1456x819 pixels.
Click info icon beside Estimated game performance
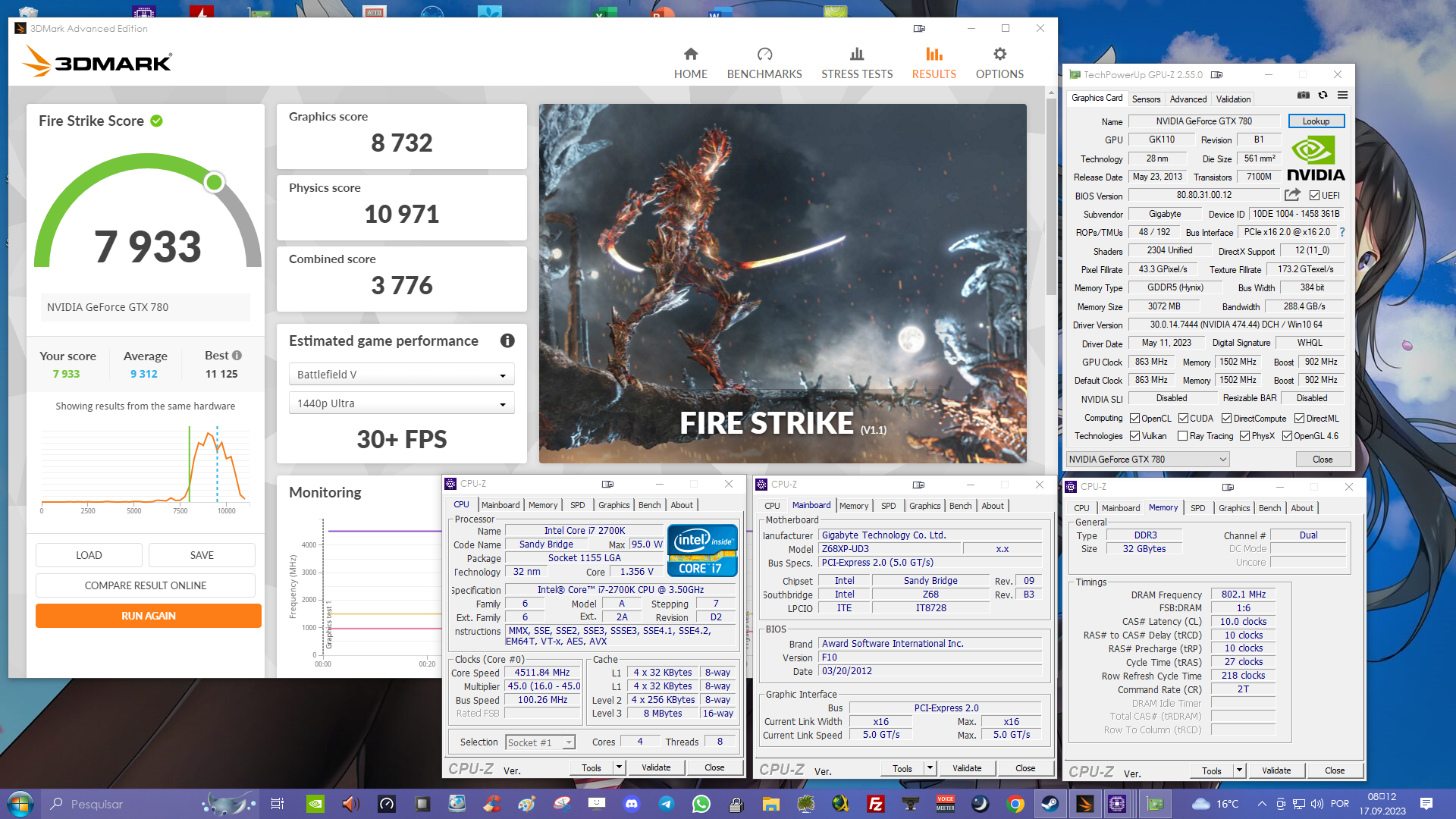pos(507,340)
